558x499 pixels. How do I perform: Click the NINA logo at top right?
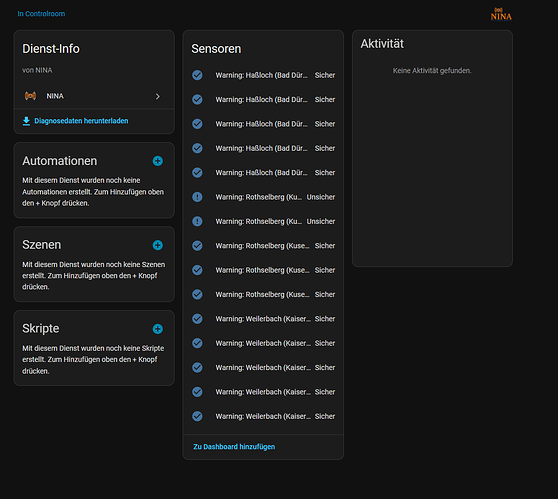tap(501, 14)
